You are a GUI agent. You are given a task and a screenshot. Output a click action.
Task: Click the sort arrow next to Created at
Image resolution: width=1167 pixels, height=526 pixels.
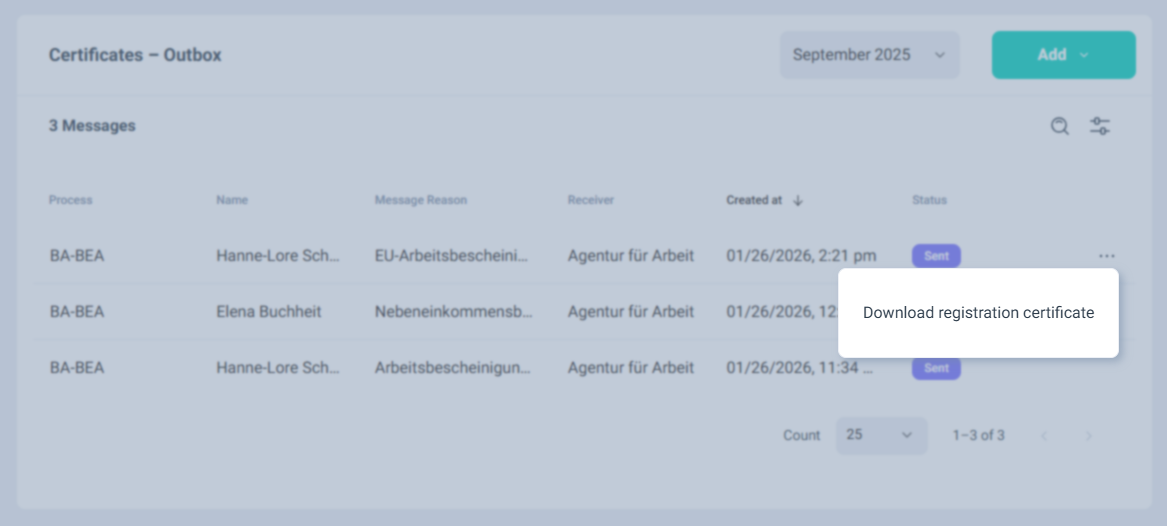[x=798, y=200]
